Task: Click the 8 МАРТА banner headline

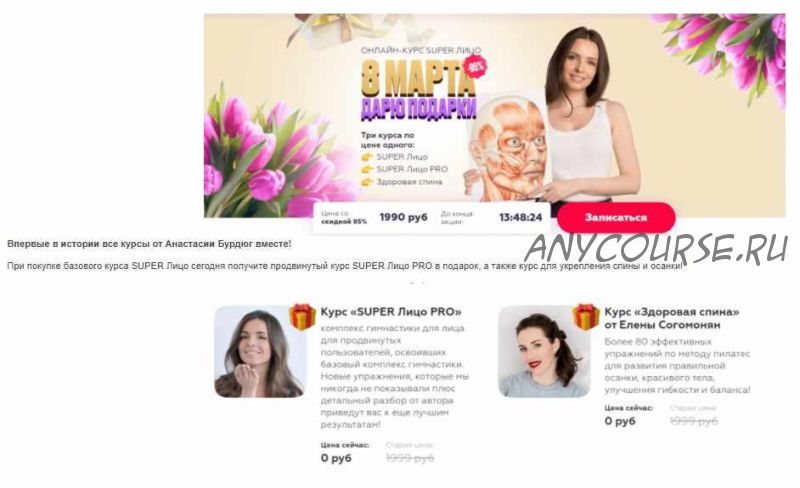Action: (417, 78)
